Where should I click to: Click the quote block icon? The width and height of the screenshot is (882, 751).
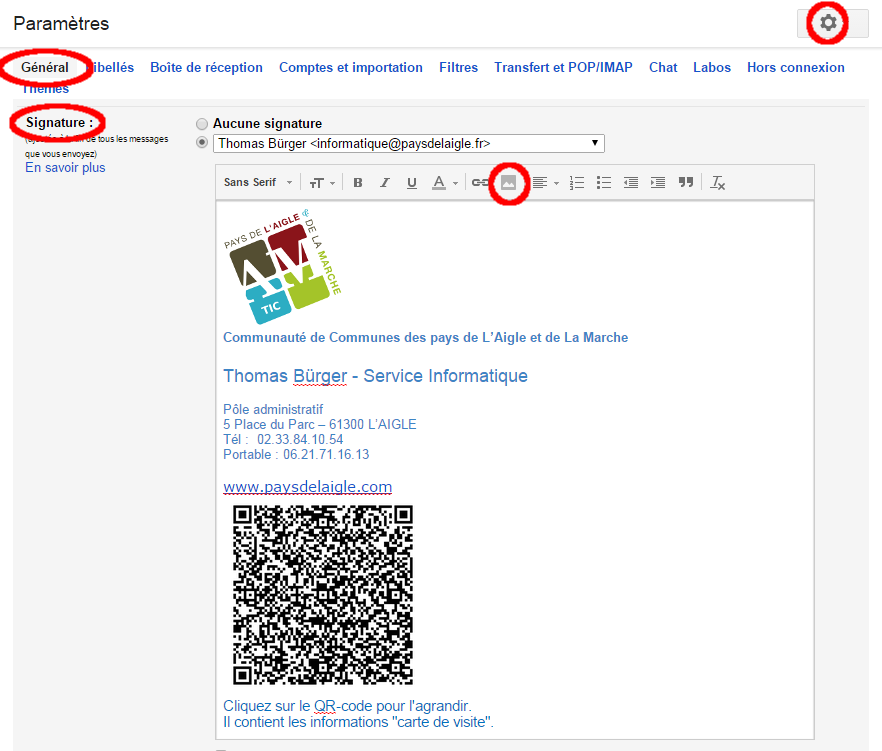(686, 183)
